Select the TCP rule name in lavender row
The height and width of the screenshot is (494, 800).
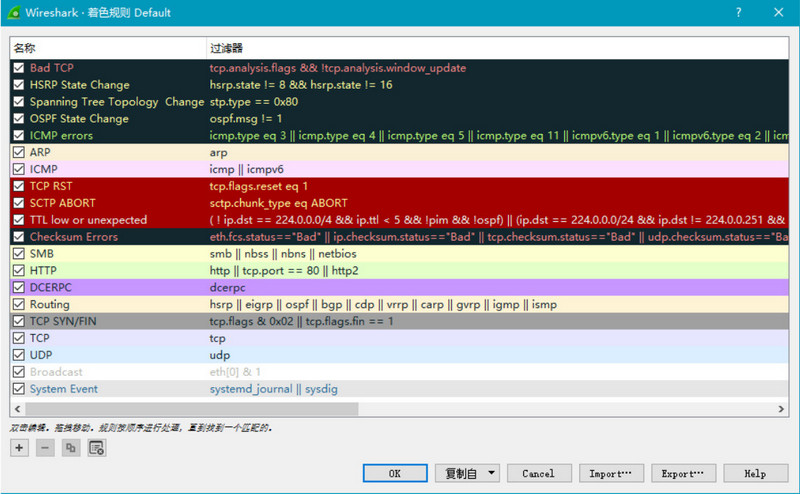click(x=39, y=338)
